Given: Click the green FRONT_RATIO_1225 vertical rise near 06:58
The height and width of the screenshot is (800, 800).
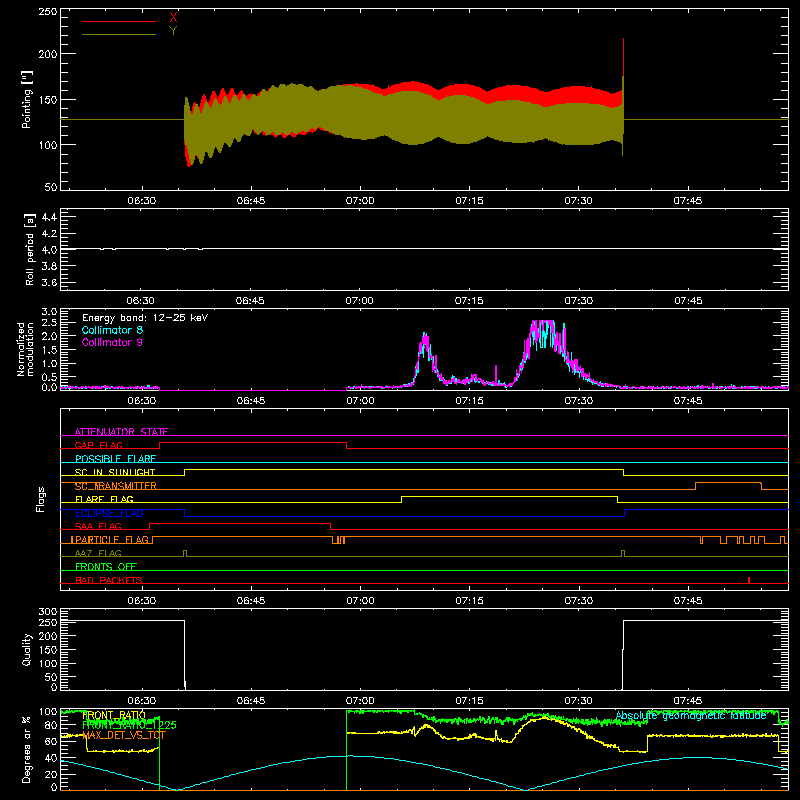Looking at the screenshot, I should (x=346, y=750).
